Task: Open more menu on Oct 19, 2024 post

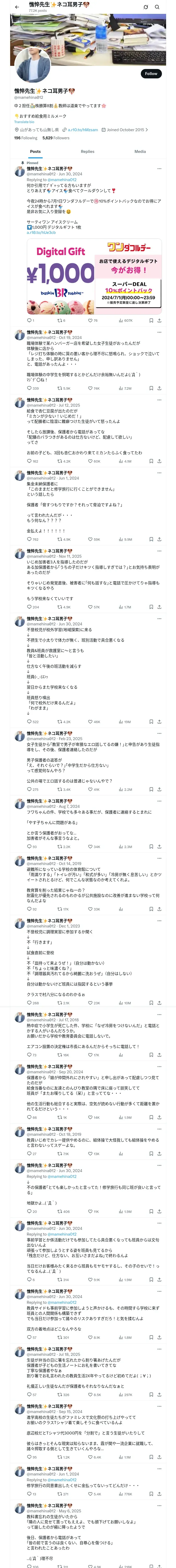Action: coord(159,332)
